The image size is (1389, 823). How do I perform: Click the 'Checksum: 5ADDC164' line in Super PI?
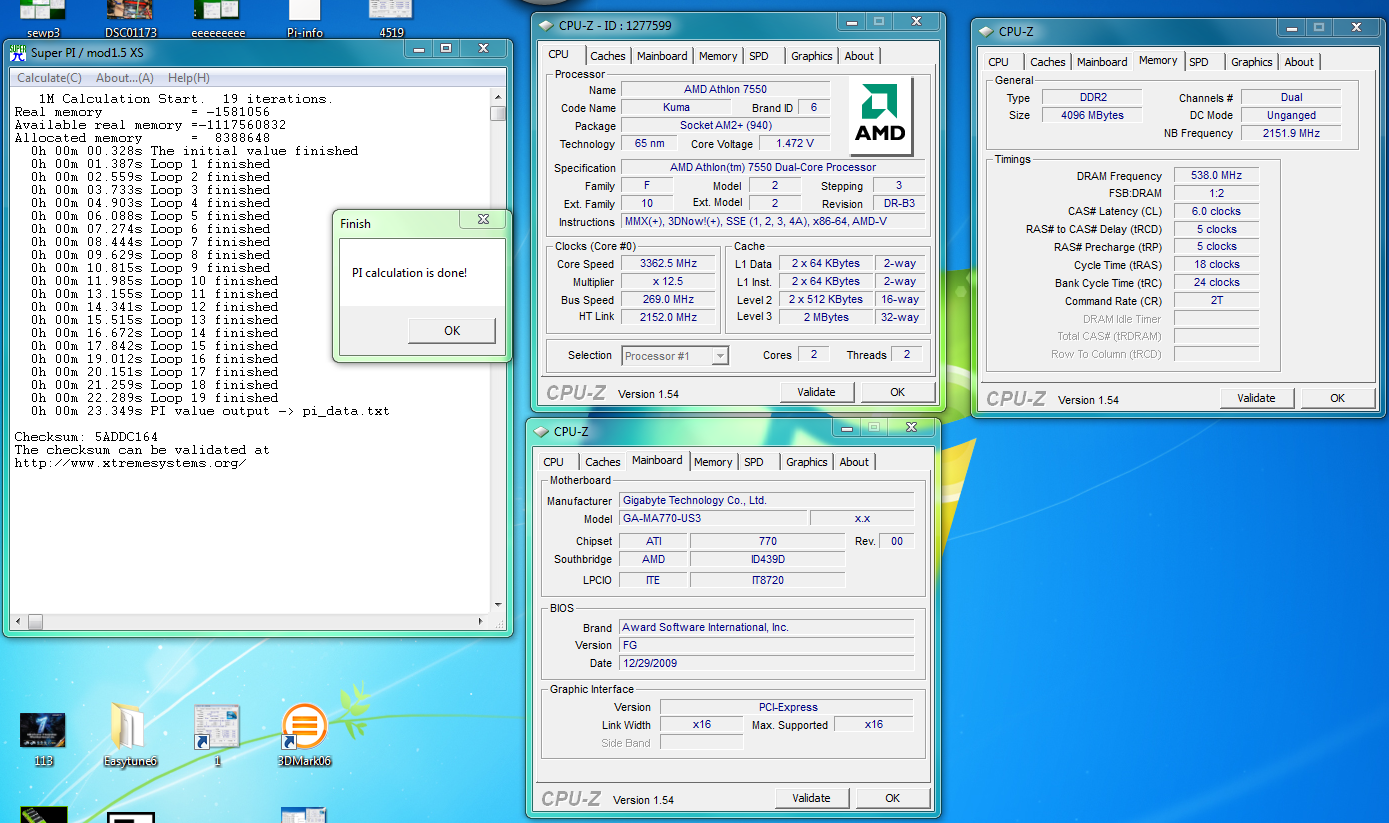click(86, 437)
